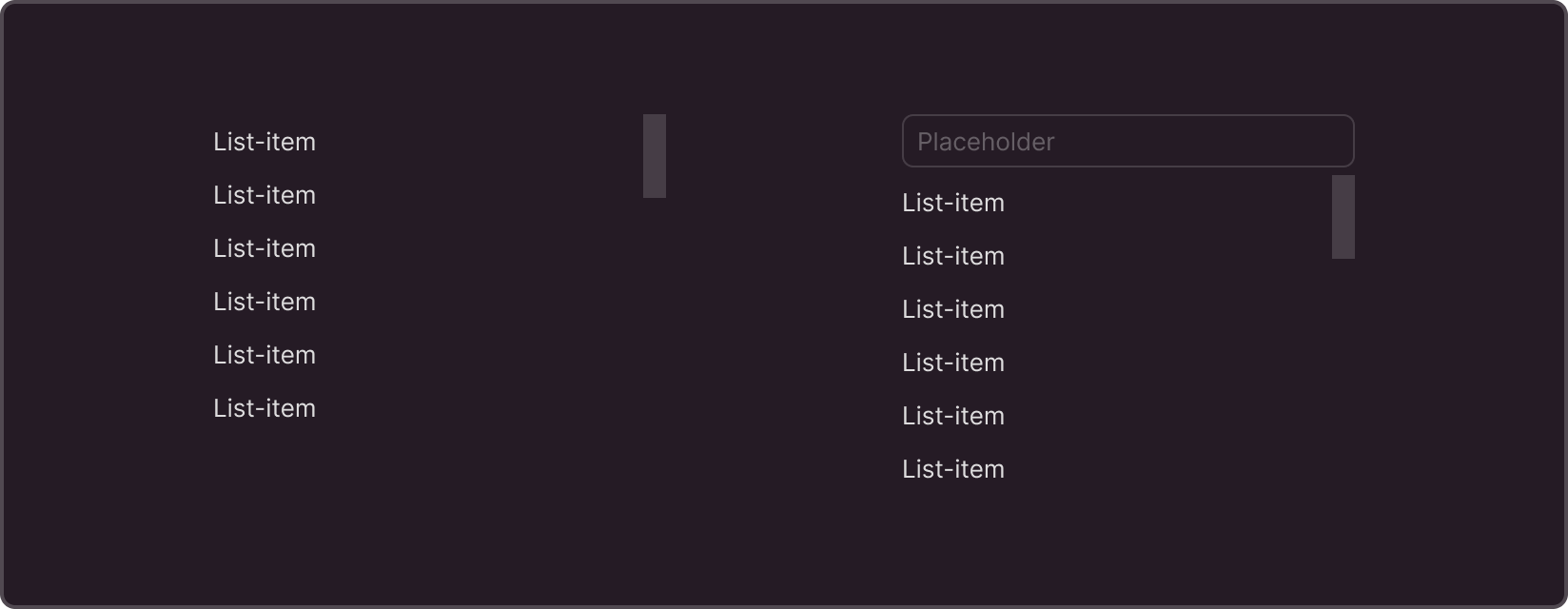The height and width of the screenshot is (609, 1568).
Task: Select the second List-item in left list
Action: pyautogui.click(x=265, y=195)
